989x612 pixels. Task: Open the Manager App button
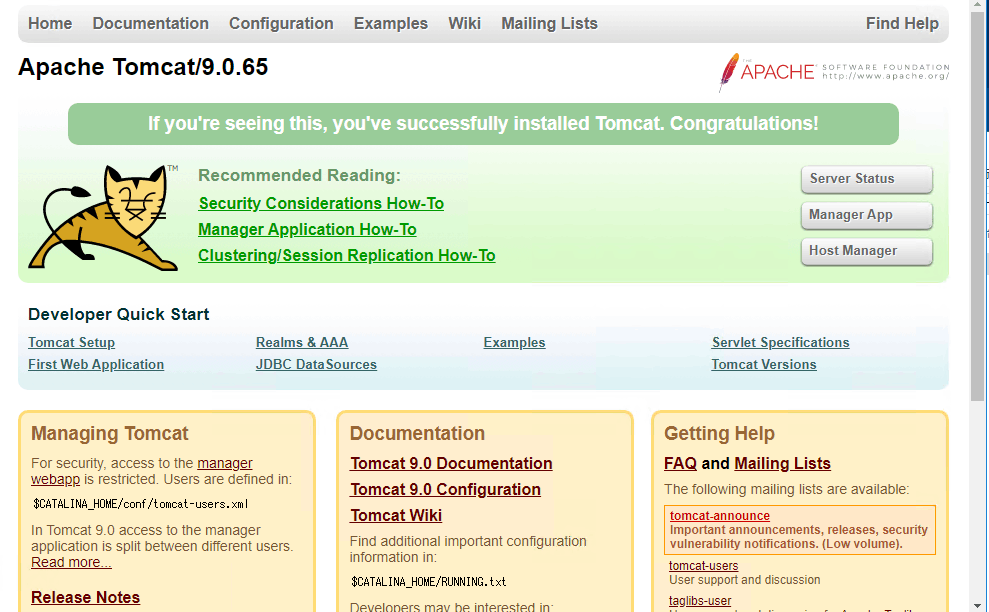coord(867,215)
